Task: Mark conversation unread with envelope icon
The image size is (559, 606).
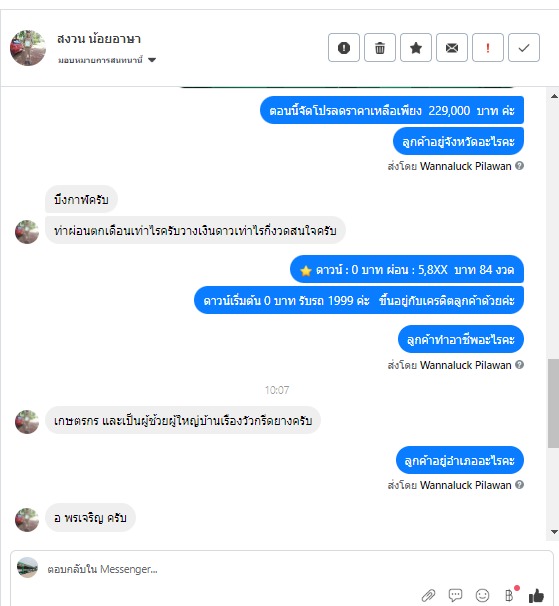Action: [452, 48]
